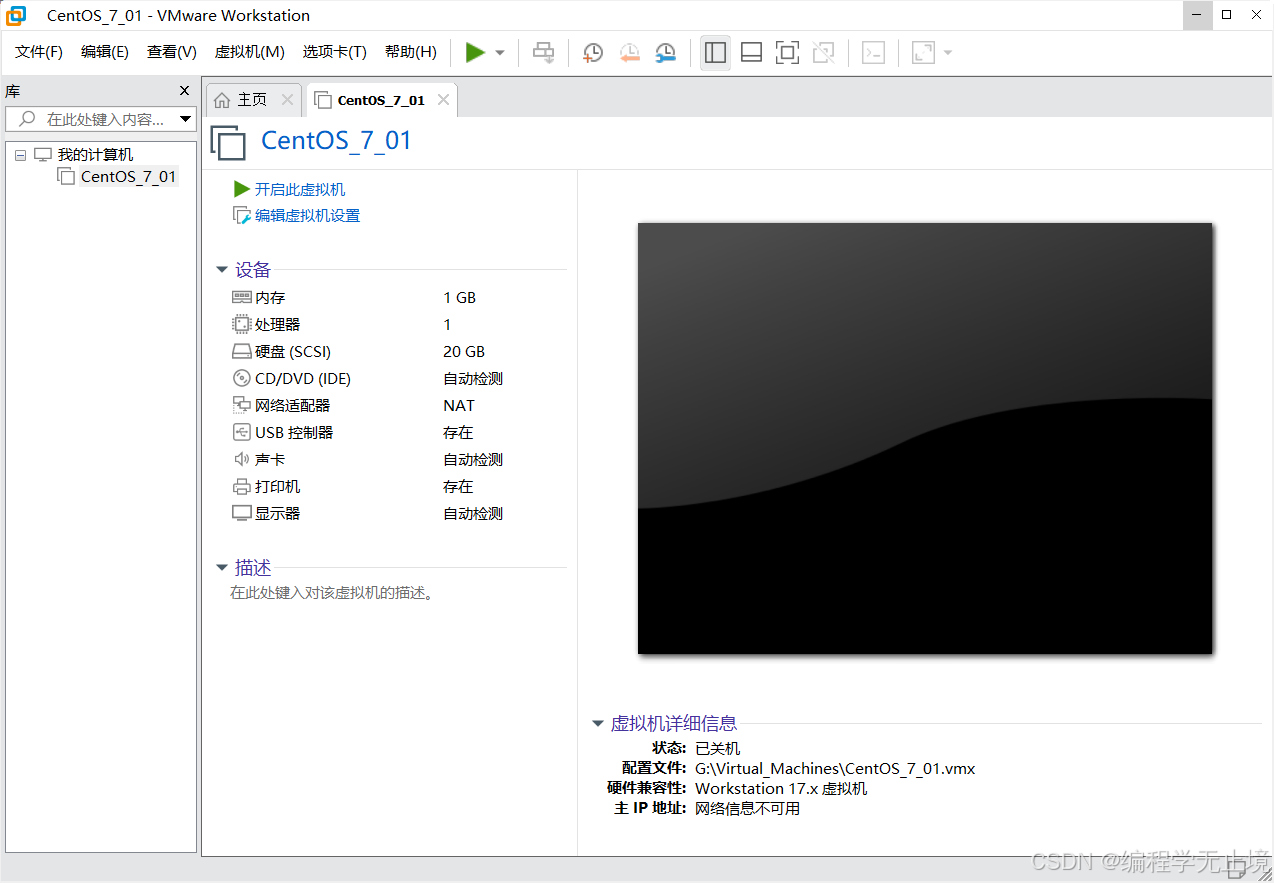Click the console view toolbar icon
The image size is (1274, 883).
click(x=873, y=53)
